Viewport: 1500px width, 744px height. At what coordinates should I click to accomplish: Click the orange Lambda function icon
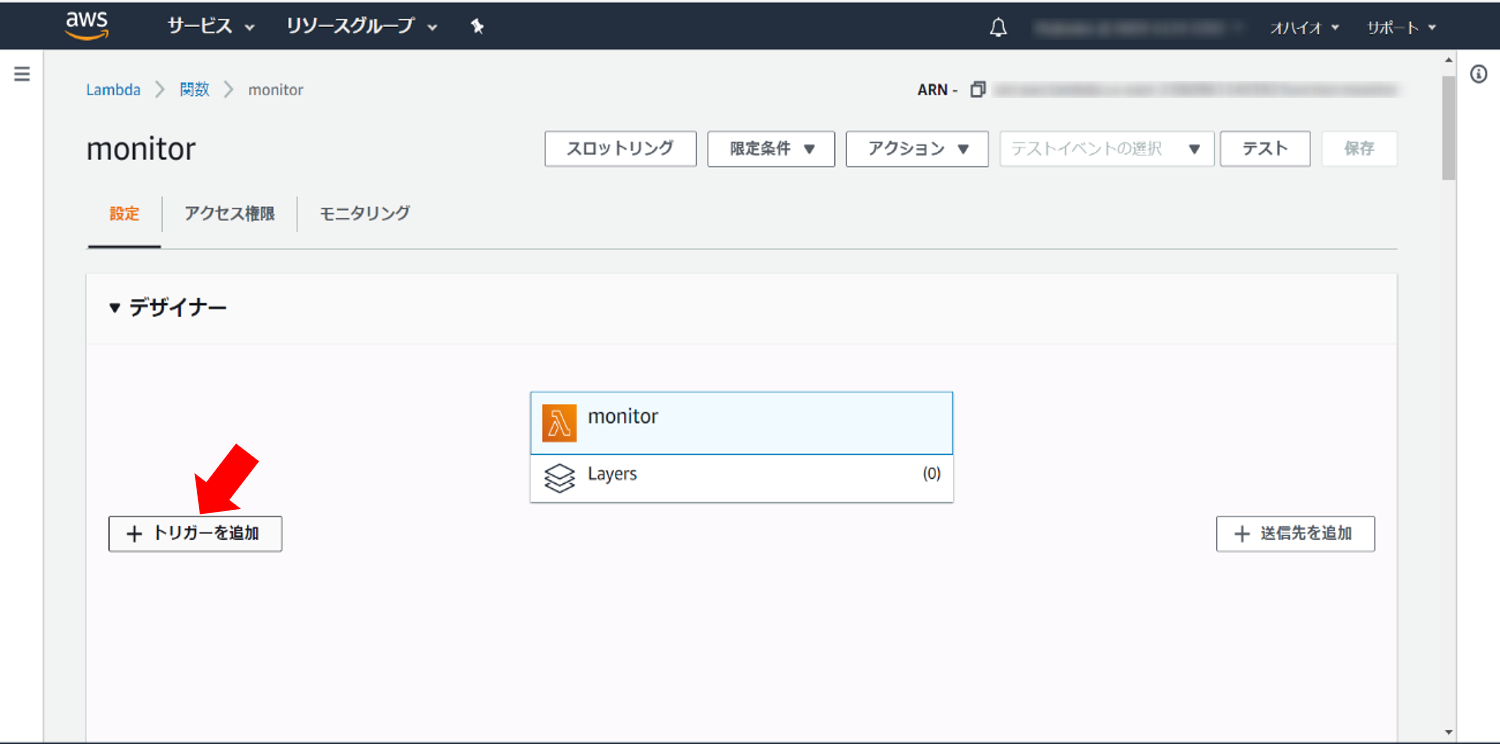point(559,423)
